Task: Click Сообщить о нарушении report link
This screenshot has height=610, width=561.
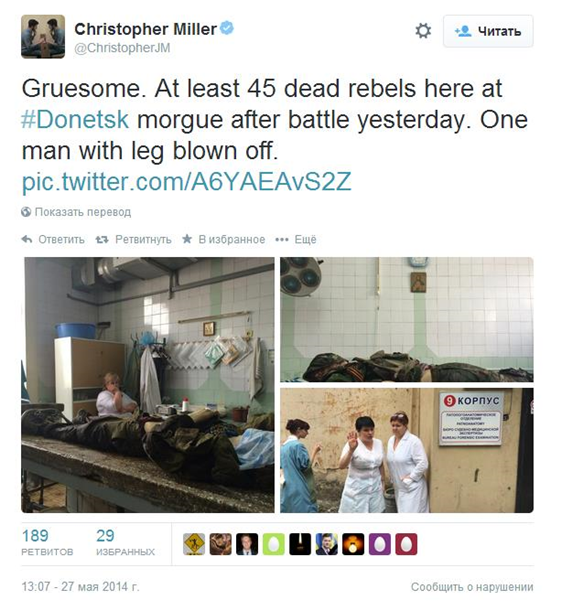Action: point(472,587)
